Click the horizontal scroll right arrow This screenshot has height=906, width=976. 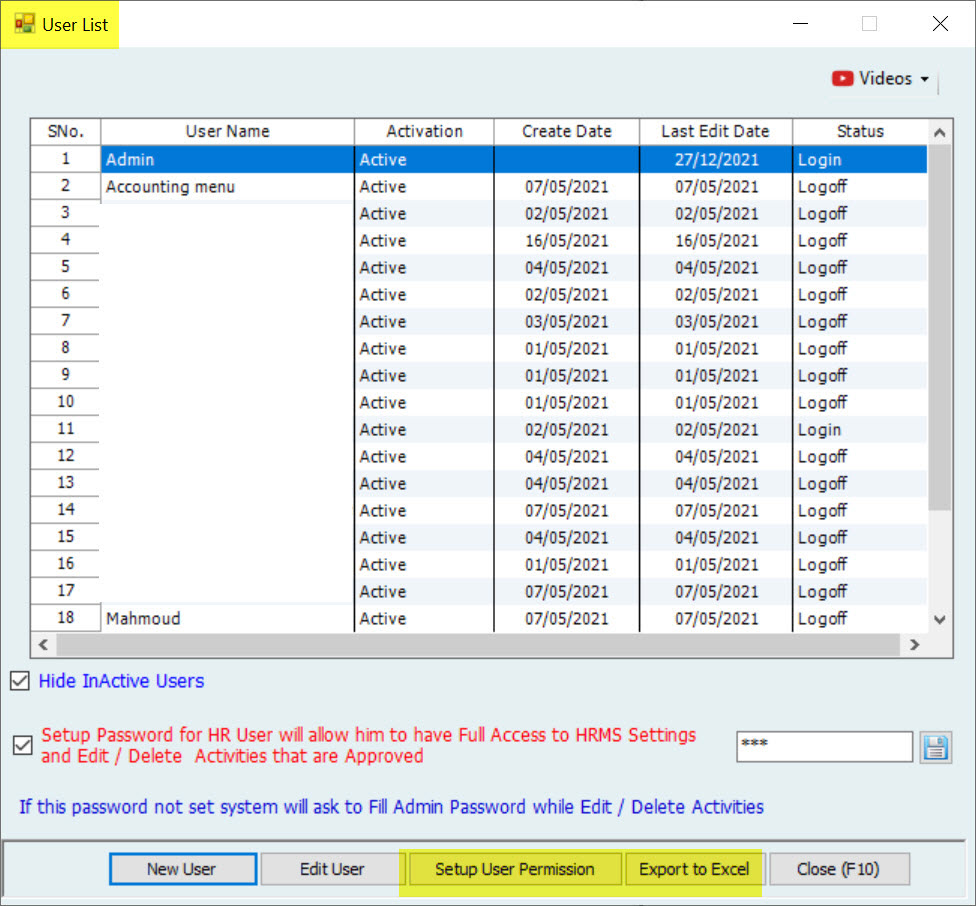coord(914,645)
